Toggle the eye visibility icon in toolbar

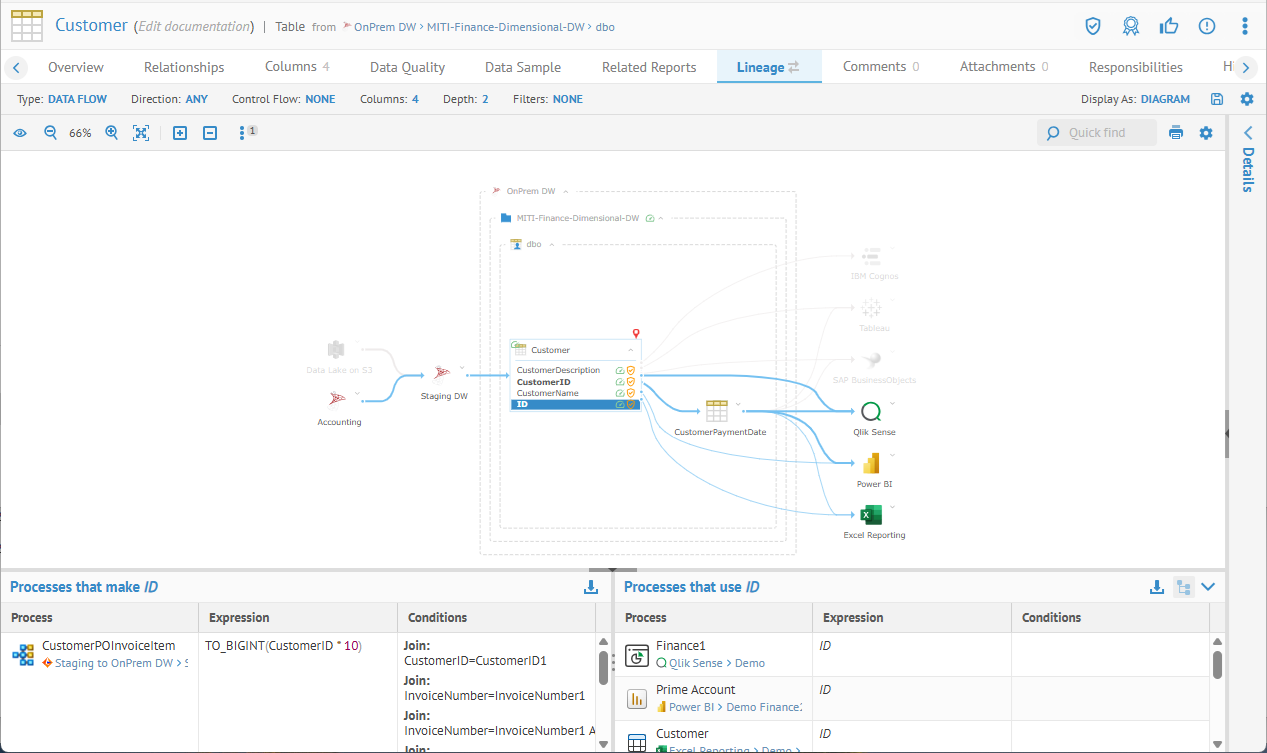tap(20, 133)
